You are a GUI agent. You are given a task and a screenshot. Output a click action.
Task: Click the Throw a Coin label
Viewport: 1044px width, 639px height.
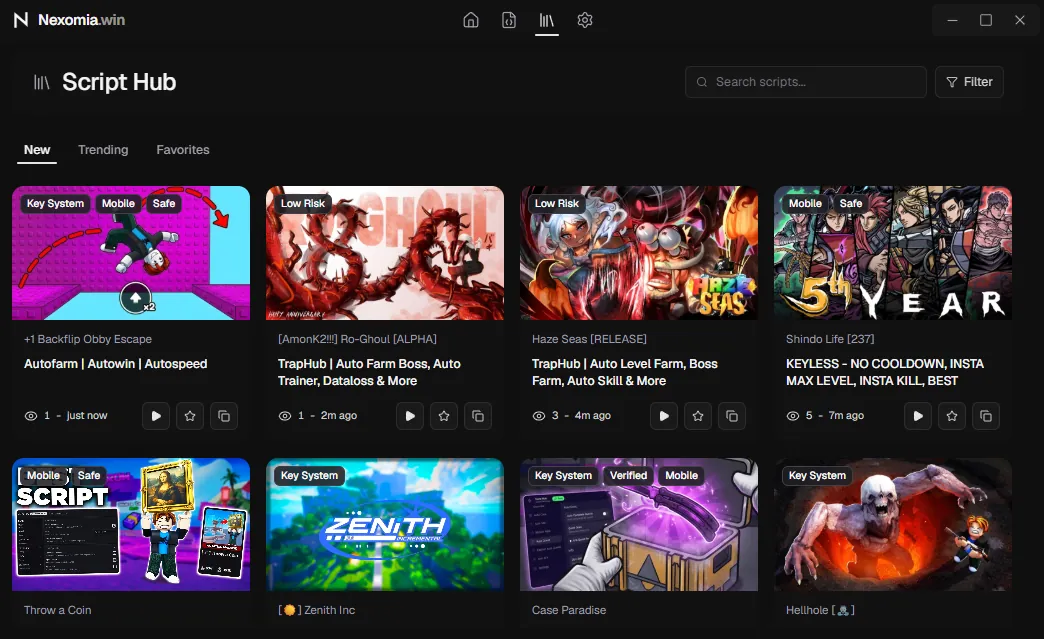click(58, 610)
